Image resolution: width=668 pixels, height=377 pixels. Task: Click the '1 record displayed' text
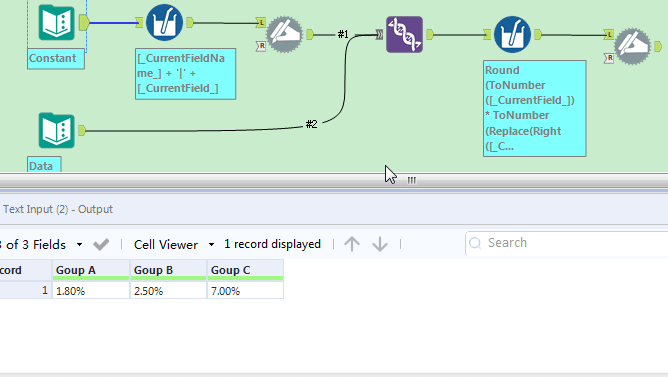(272, 244)
